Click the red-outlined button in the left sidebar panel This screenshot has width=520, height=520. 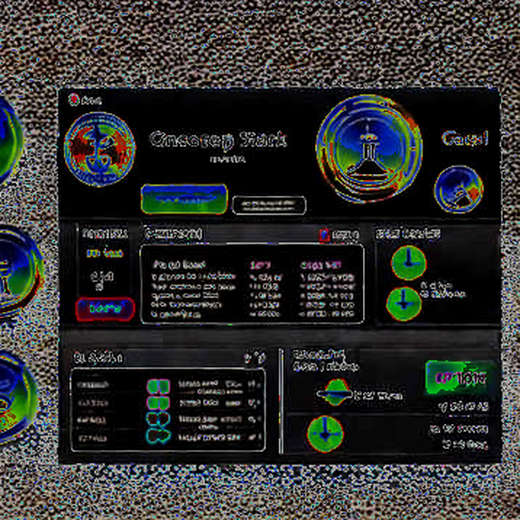[105, 309]
